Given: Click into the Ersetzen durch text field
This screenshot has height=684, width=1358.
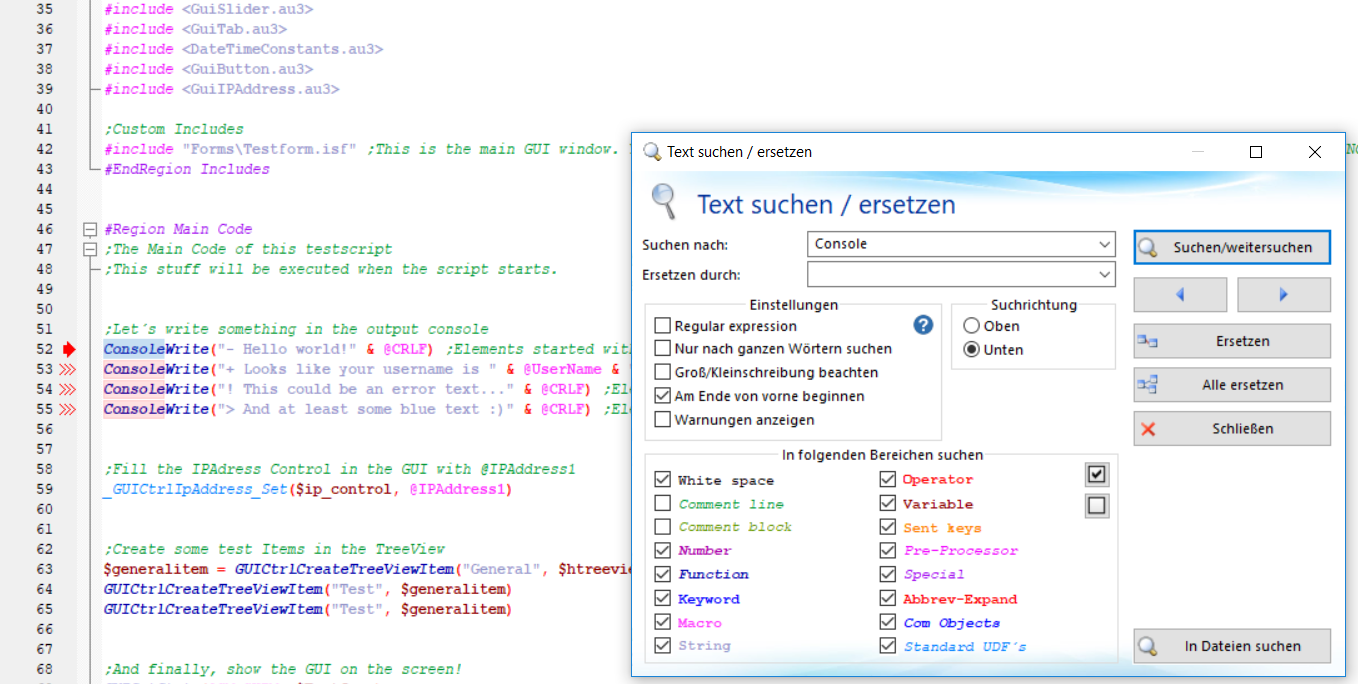Looking at the screenshot, I should pos(950,274).
